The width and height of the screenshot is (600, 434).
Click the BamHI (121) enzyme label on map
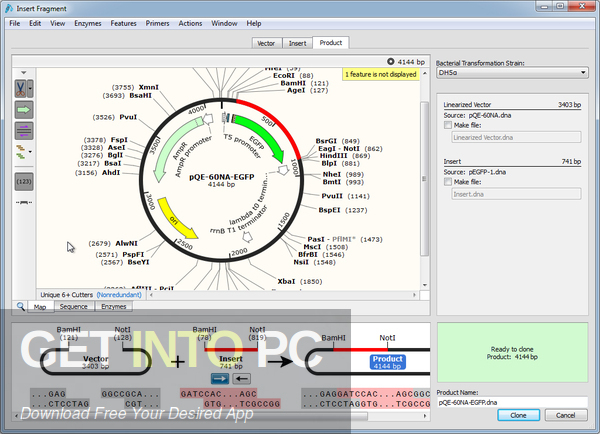click(305, 83)
